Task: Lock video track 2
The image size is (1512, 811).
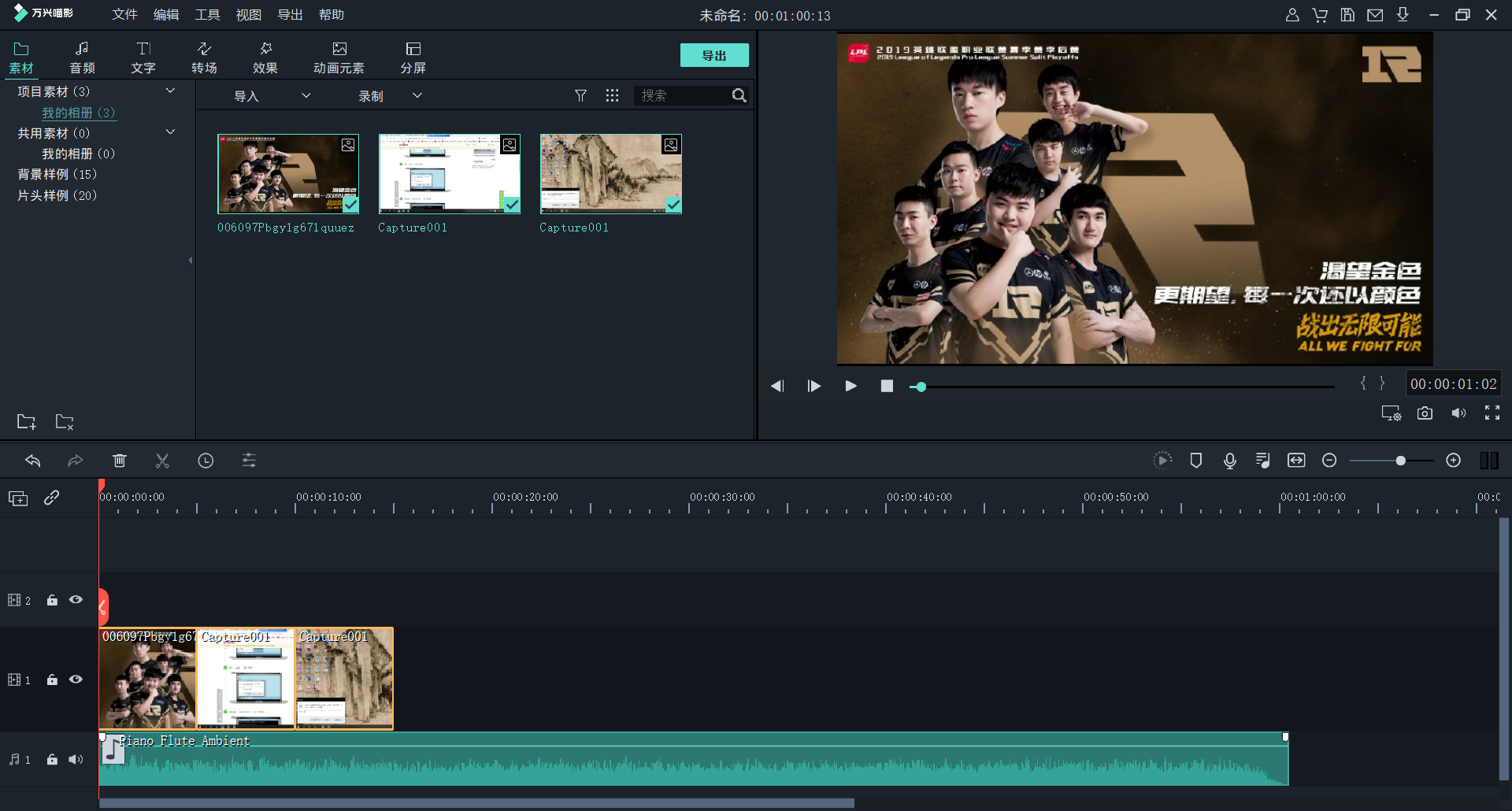Action: [x=52, y=600]
